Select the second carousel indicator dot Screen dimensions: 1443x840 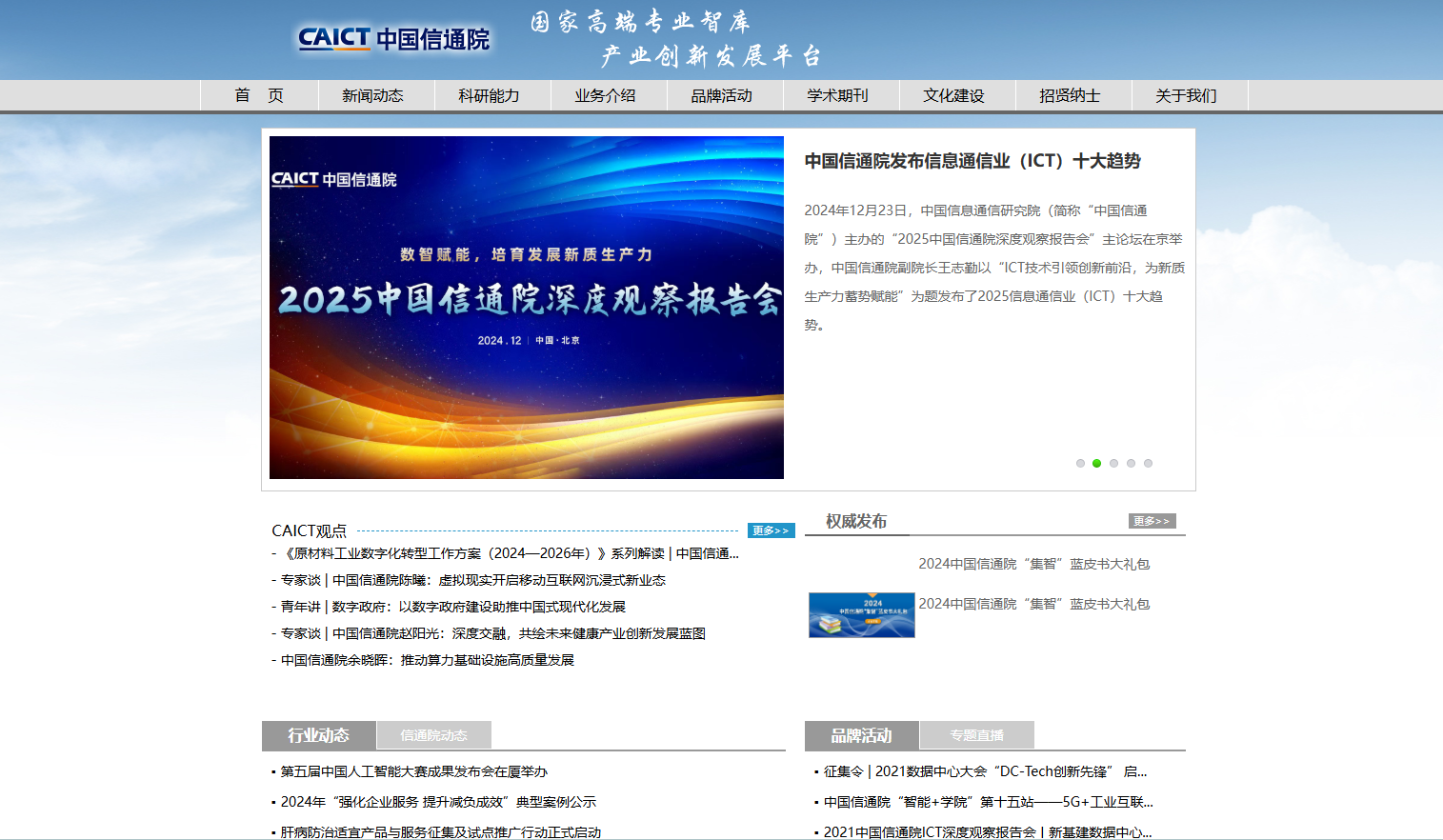click(x=1096, y=463)
